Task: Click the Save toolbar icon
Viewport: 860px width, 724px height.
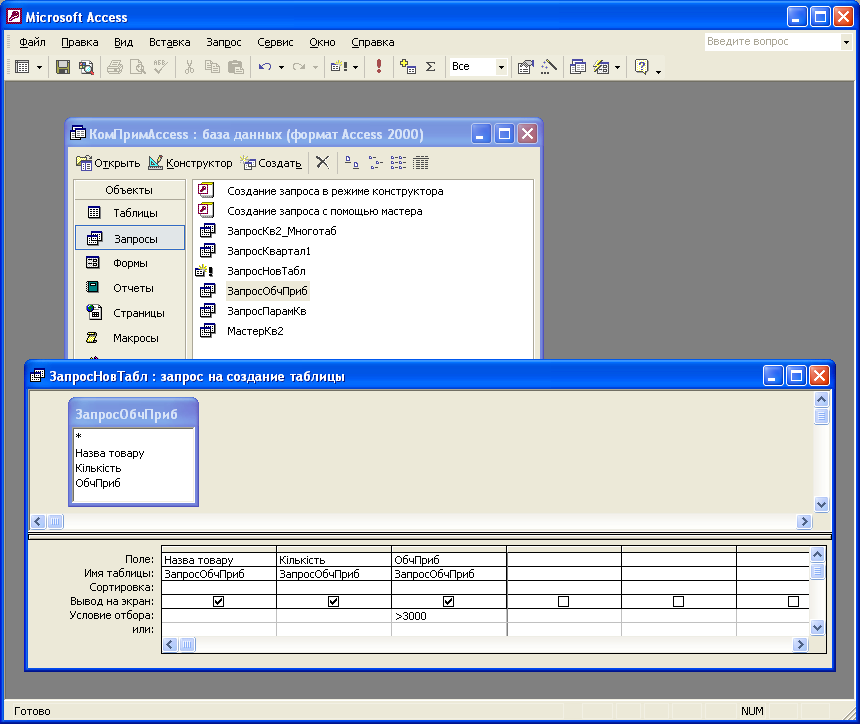Action: [63, 67]
